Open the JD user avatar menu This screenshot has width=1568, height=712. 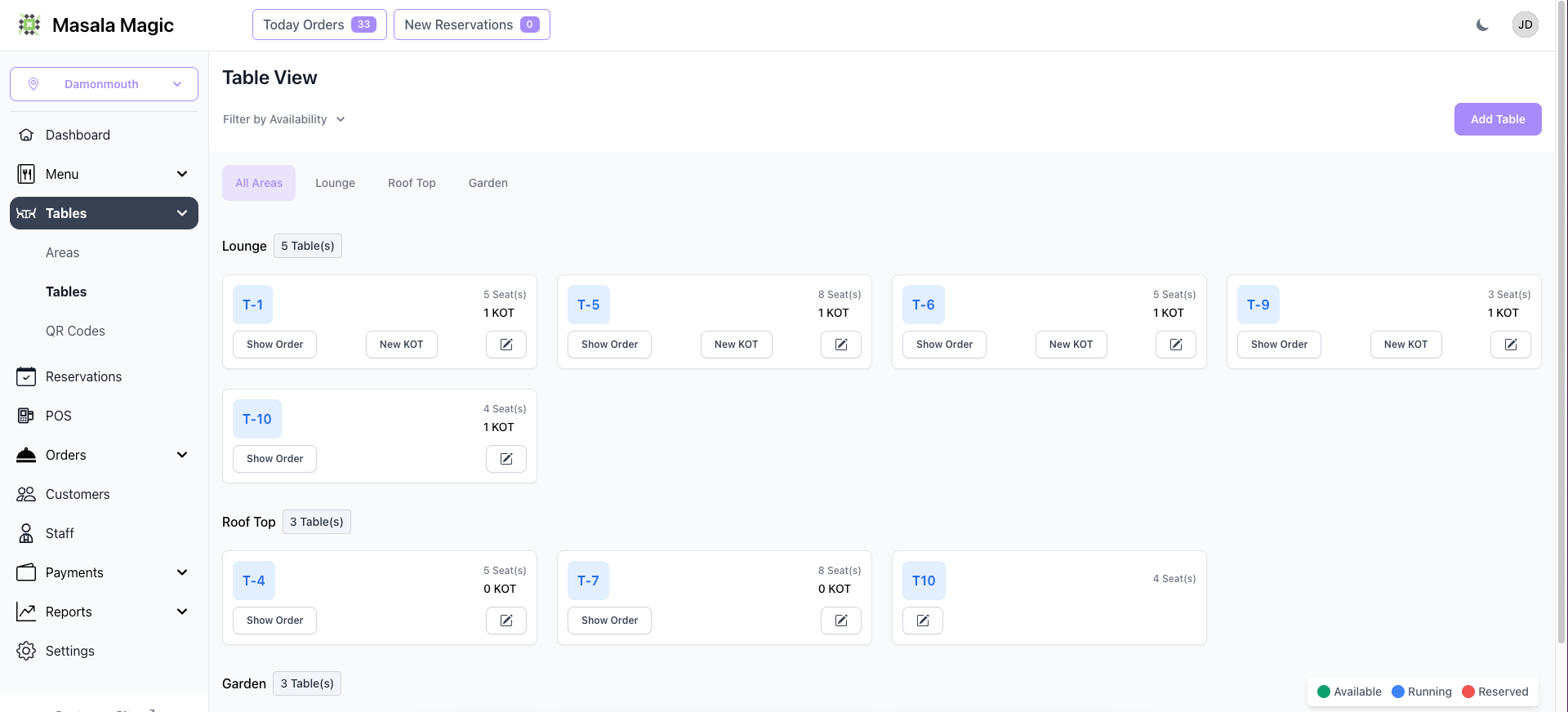coord(1525,24)
